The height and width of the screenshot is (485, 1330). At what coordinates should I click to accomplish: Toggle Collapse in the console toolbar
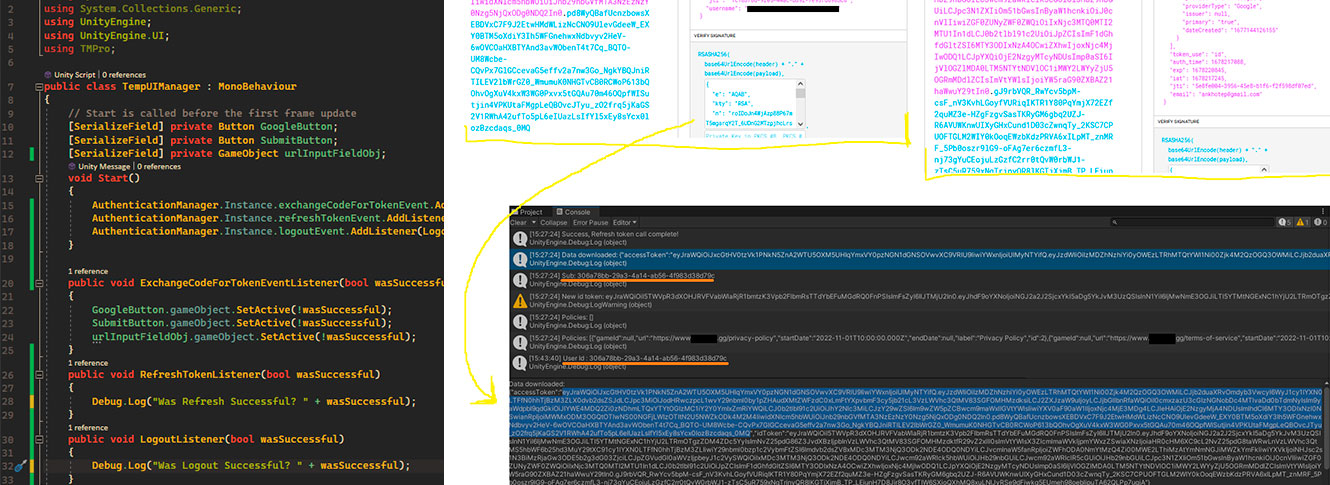[554, 222]
